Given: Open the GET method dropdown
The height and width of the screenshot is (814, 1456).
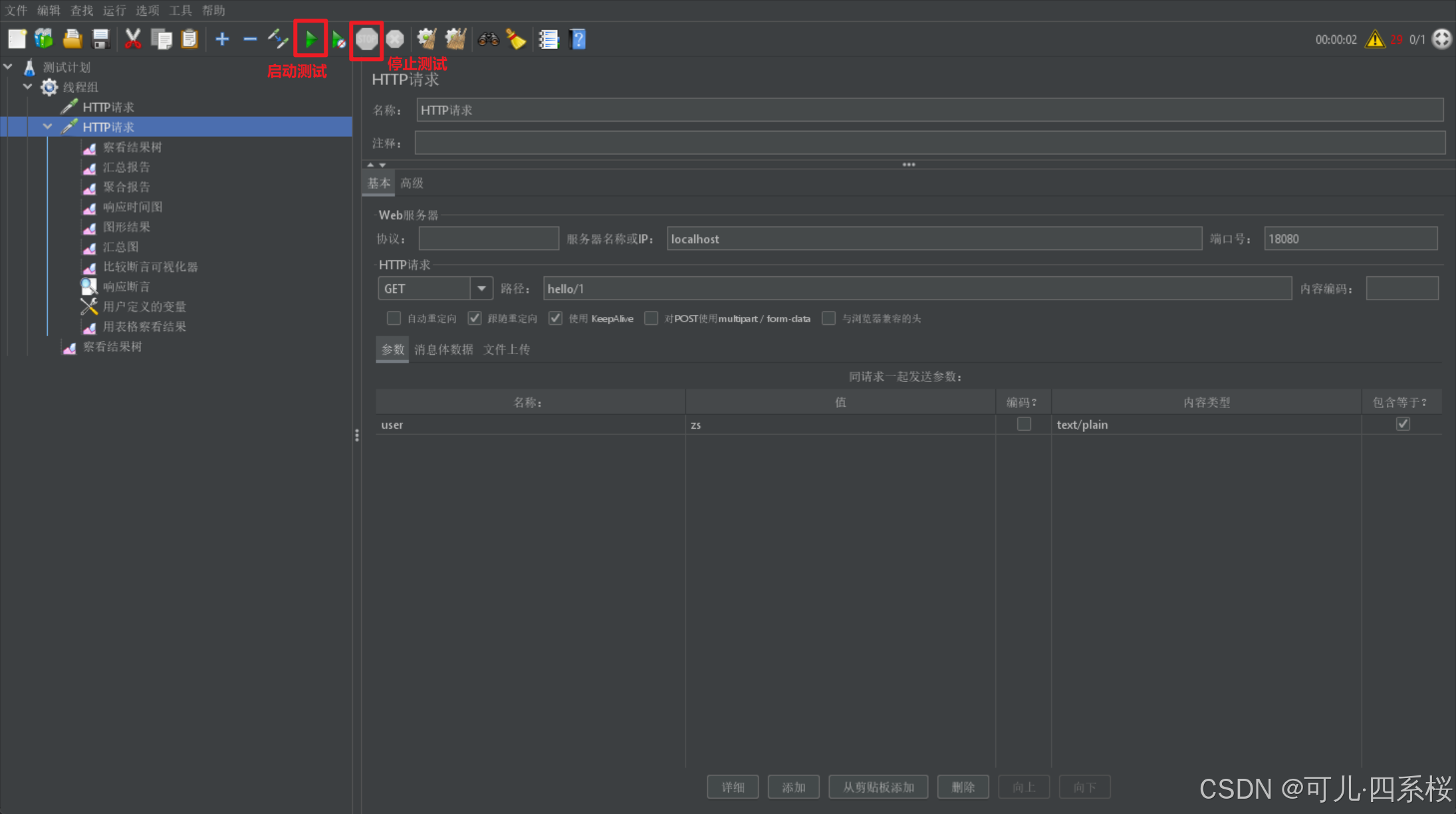Looking at the screenshot, I should (x=481, y=288).
